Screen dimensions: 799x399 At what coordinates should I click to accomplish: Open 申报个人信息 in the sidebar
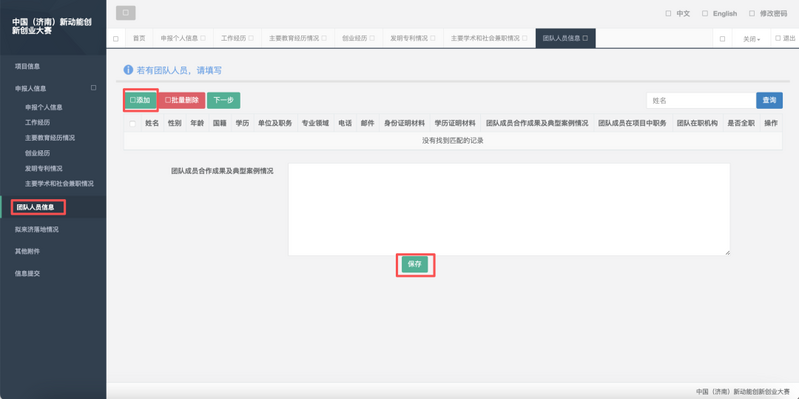[x=44, y=108]
